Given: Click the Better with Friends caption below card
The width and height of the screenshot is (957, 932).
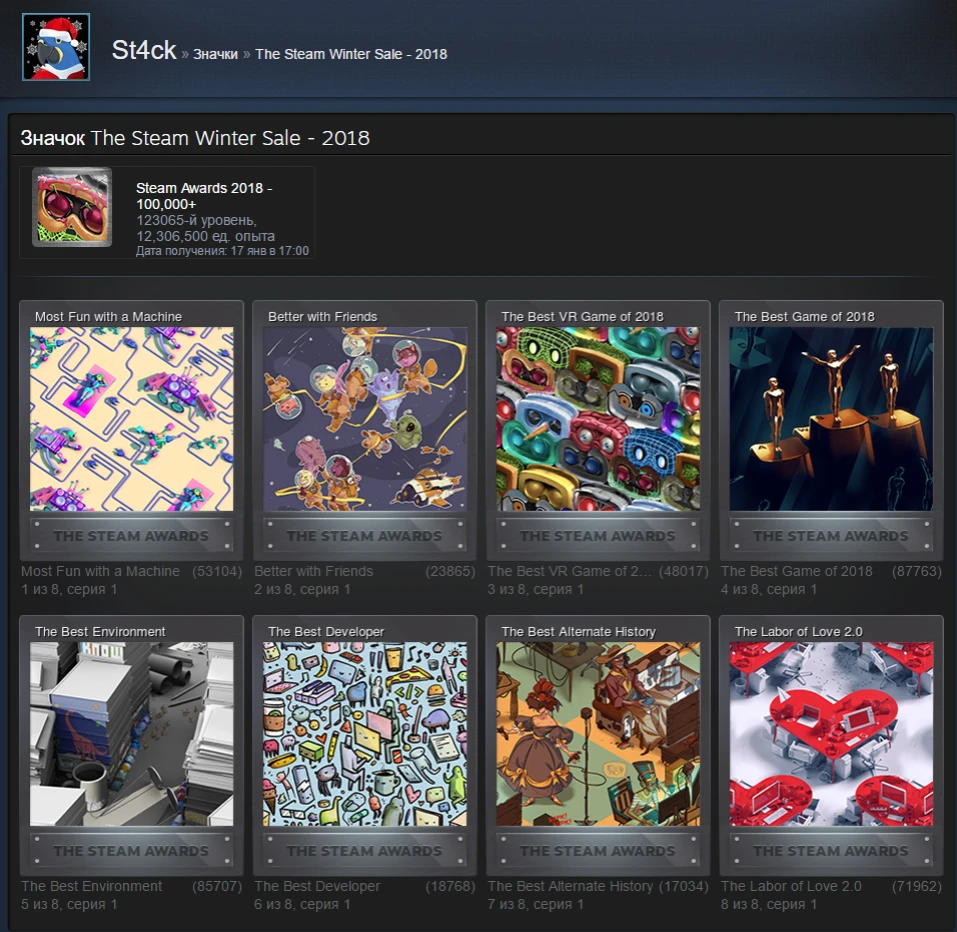Looking at the screenshot, I should pos(314,571).
